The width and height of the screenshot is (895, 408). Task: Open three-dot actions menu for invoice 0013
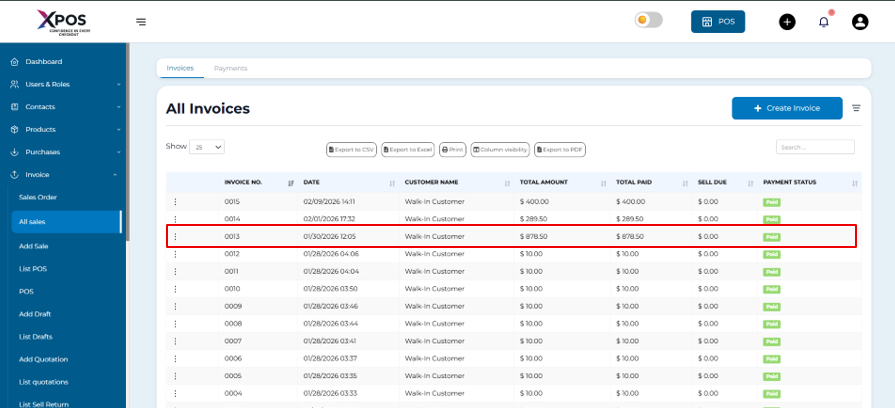click(x=175, y=237)
